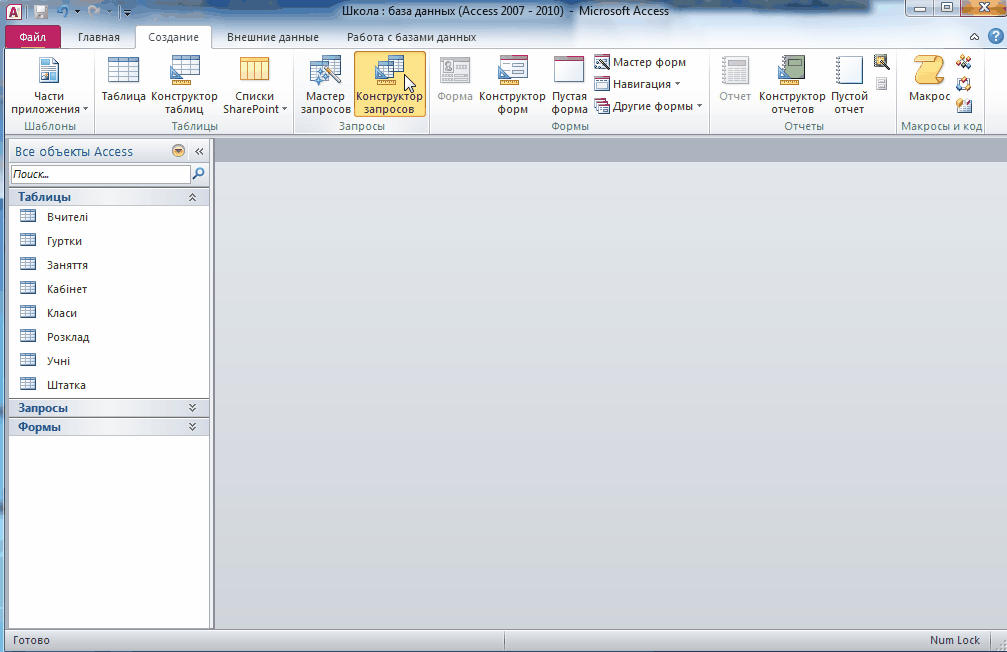Select the Учні table
Screen dimensions: 1007x652
coord(109,361)
